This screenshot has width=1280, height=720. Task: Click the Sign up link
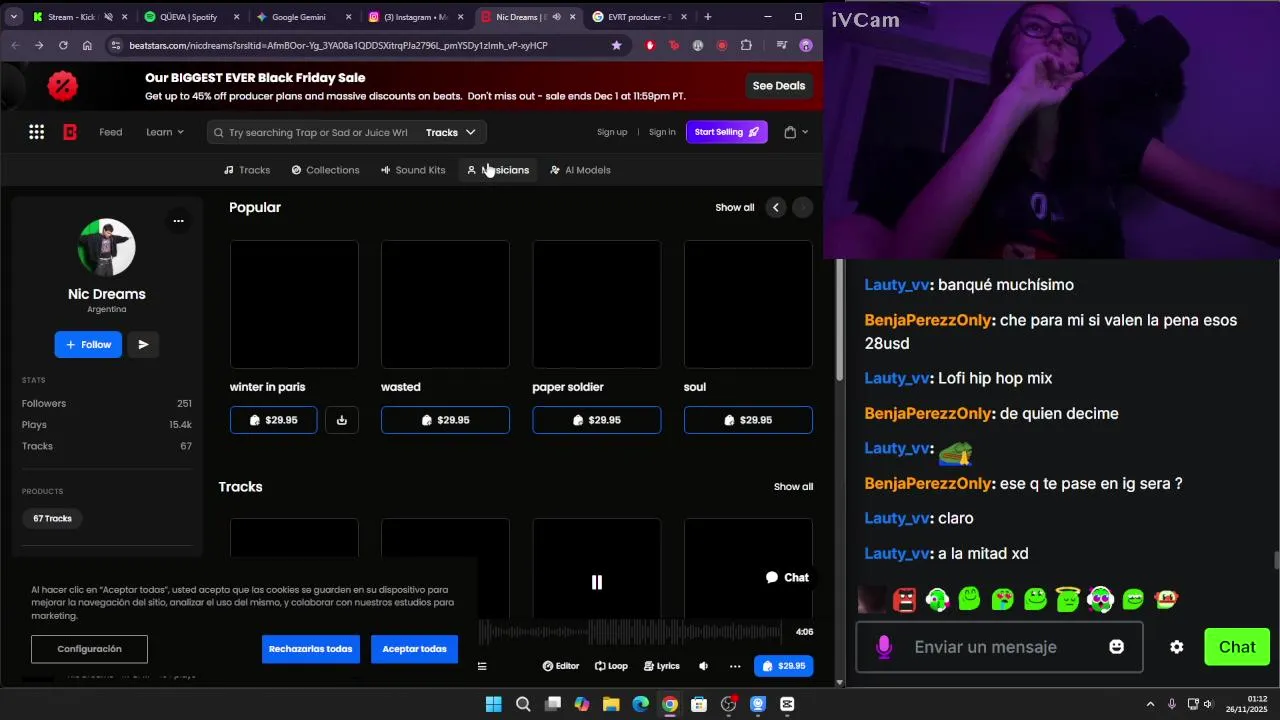click(612, 132)
